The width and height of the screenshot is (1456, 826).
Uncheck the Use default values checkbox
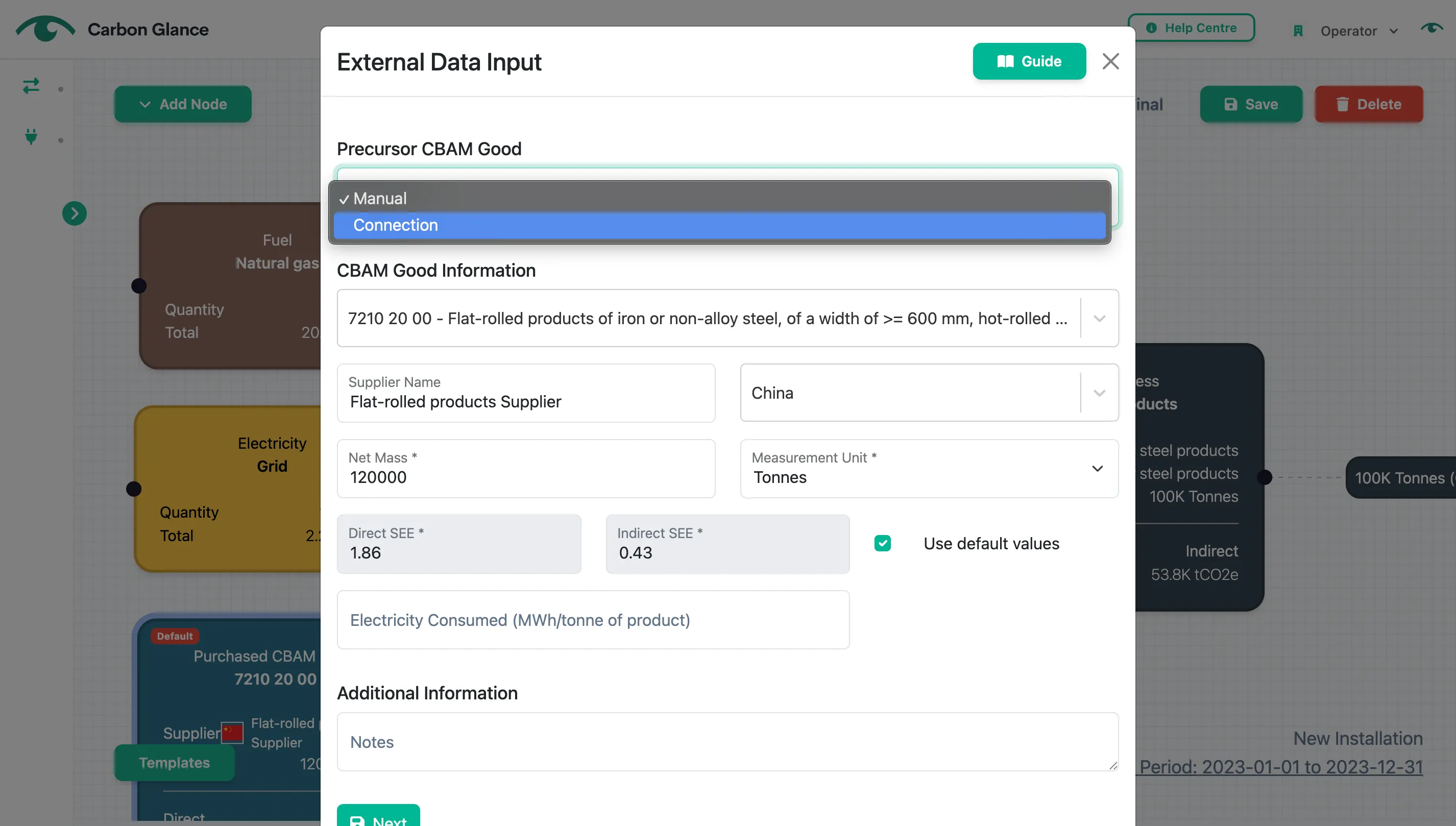coord(882,544)
